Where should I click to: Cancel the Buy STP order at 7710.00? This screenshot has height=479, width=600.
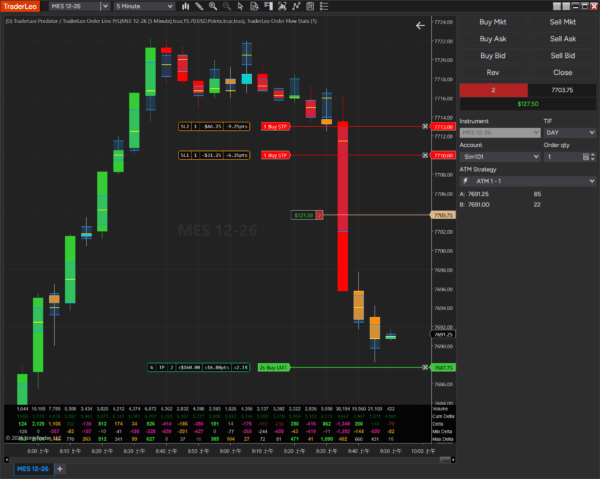[x=425, y=155]
